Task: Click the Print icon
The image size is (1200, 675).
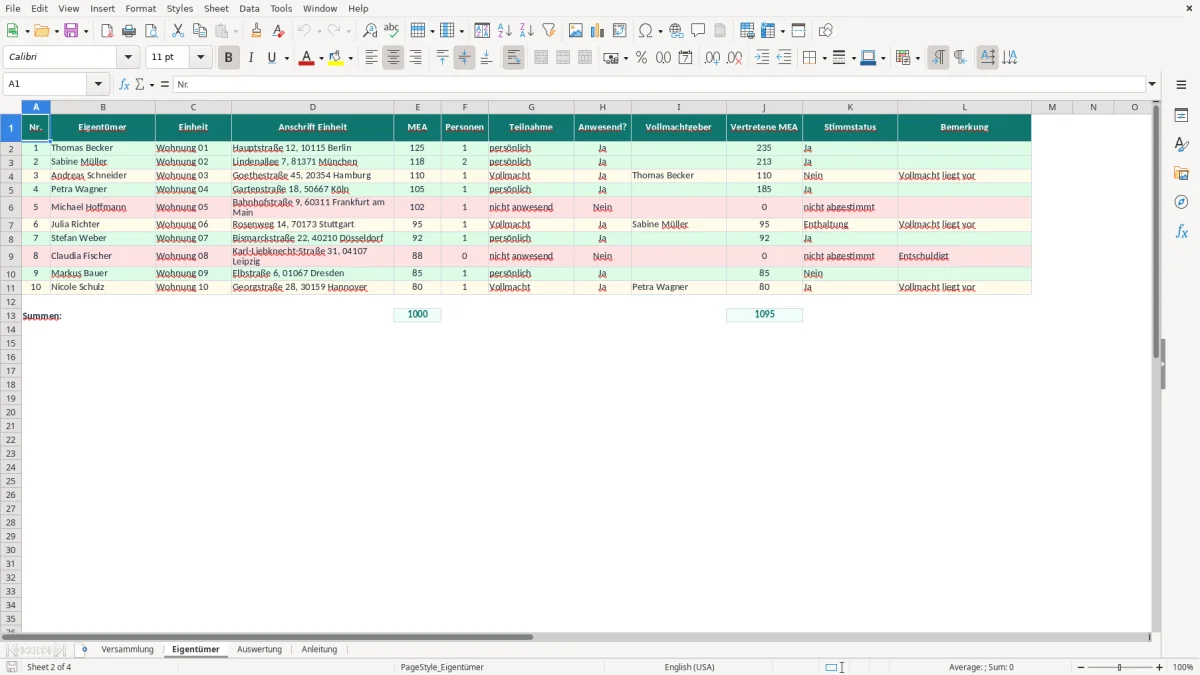Action: point(129,31)
